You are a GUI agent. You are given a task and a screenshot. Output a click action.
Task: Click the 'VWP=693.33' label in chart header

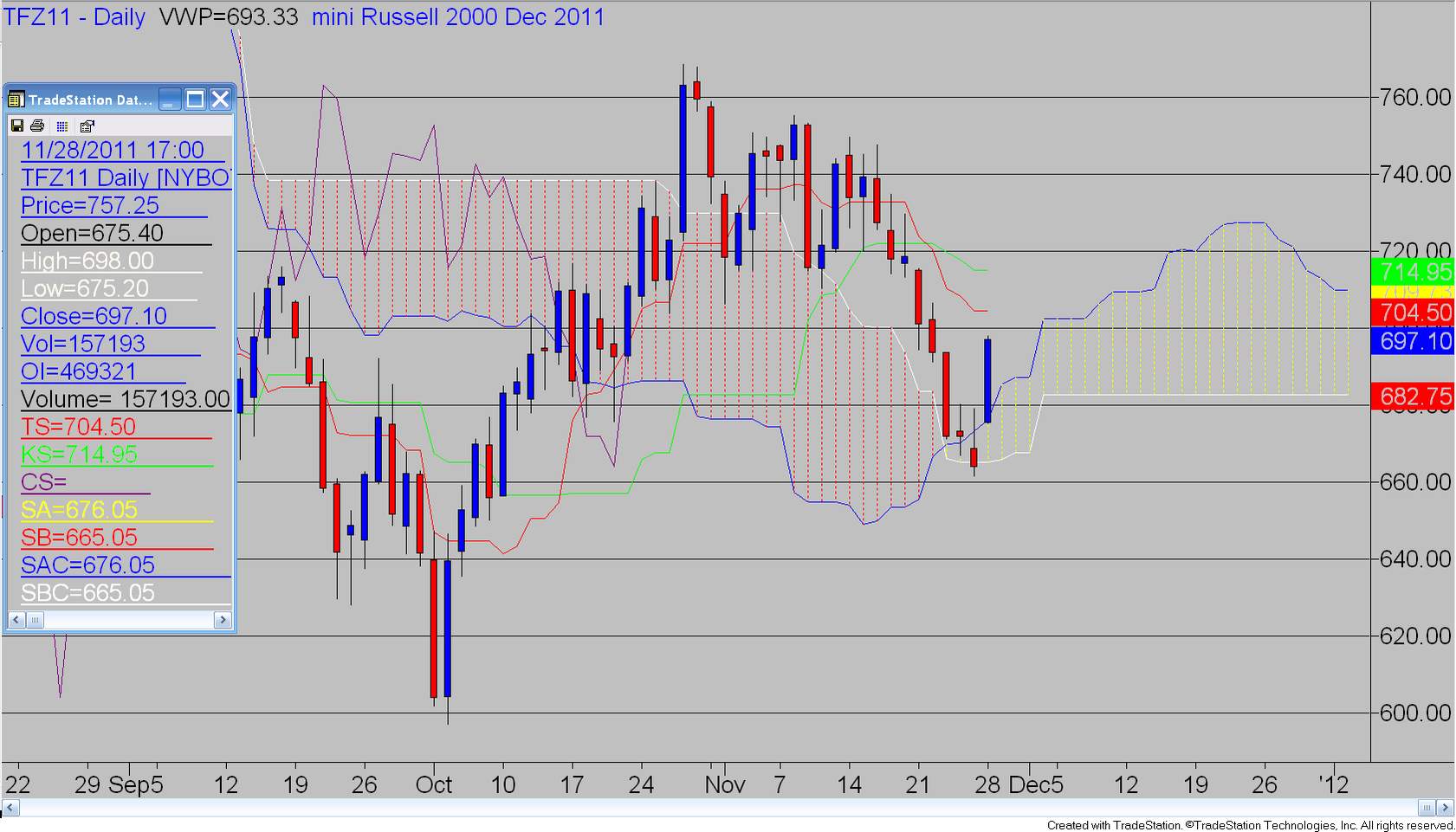pyautogui.click(x=229, y=17)
